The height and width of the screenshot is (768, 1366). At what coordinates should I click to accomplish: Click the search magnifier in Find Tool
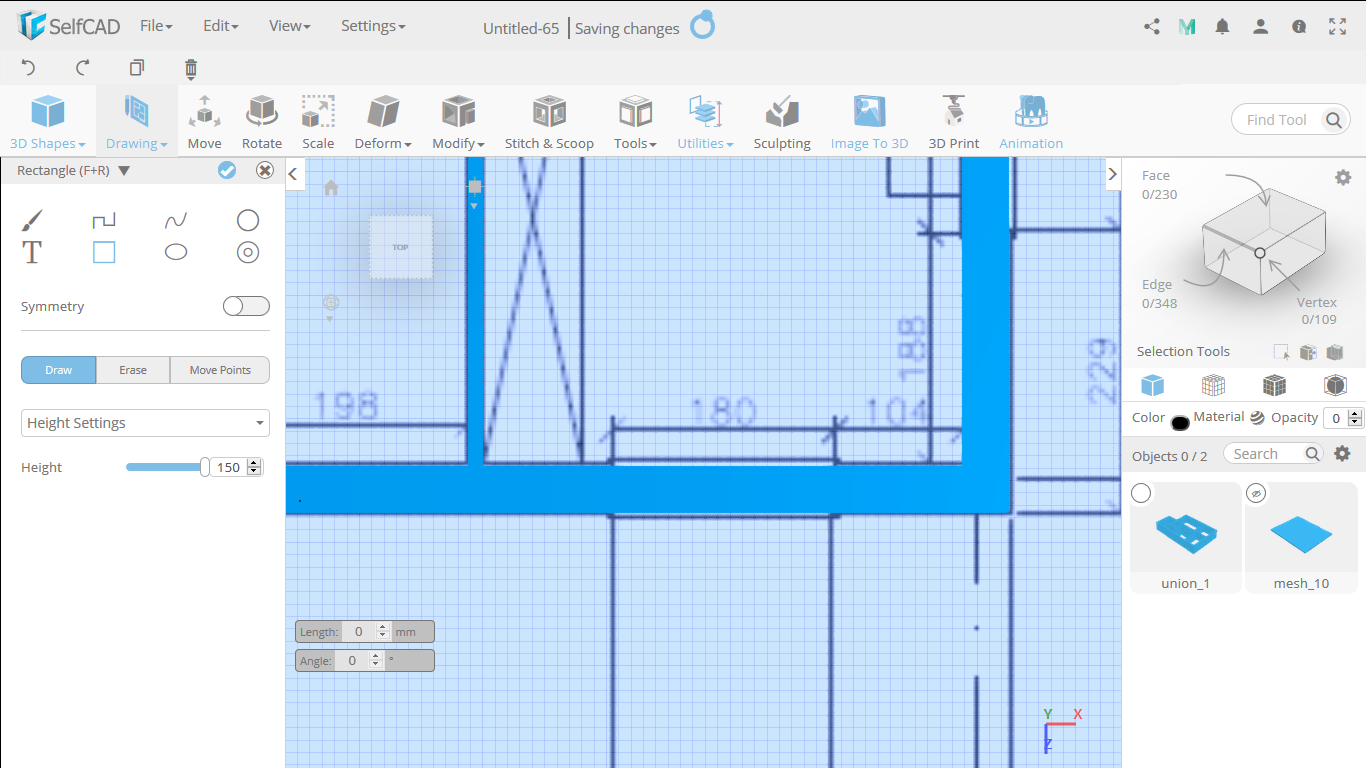tap(1334, 120)
